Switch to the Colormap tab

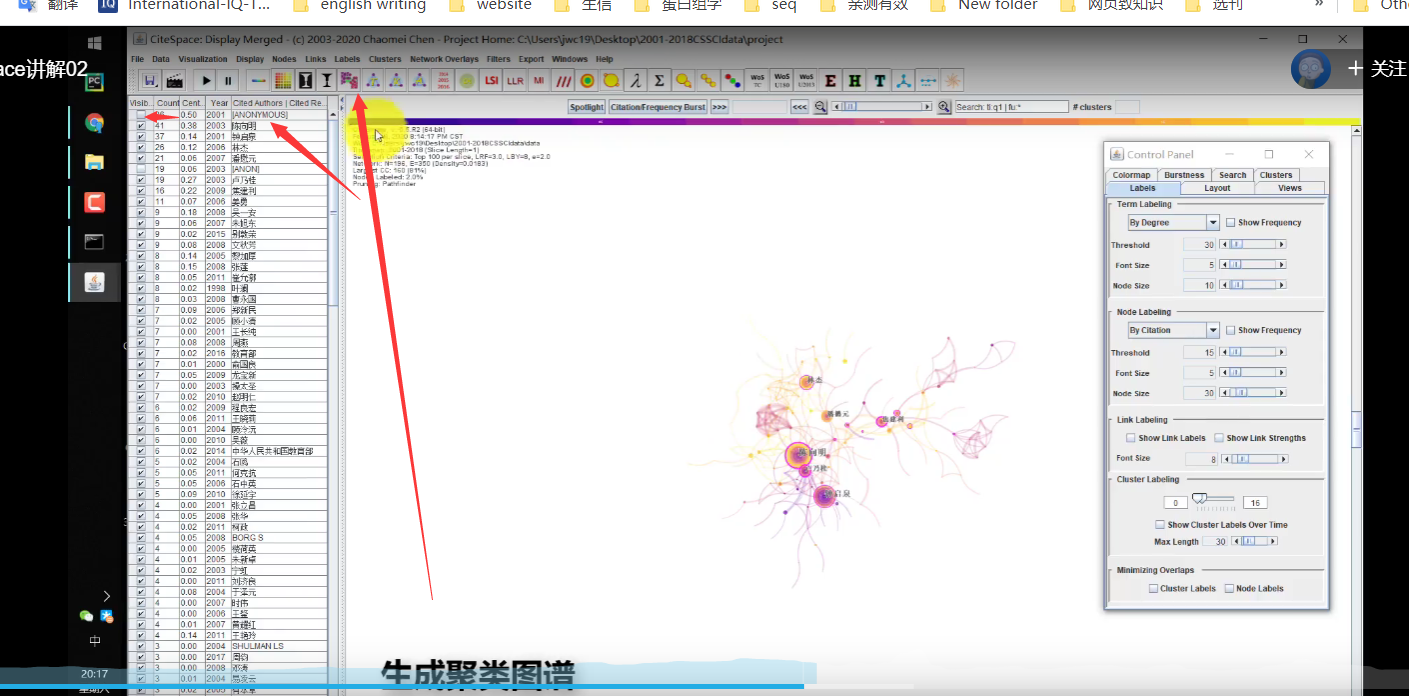pyautogui.click(x=1132, y=175)
